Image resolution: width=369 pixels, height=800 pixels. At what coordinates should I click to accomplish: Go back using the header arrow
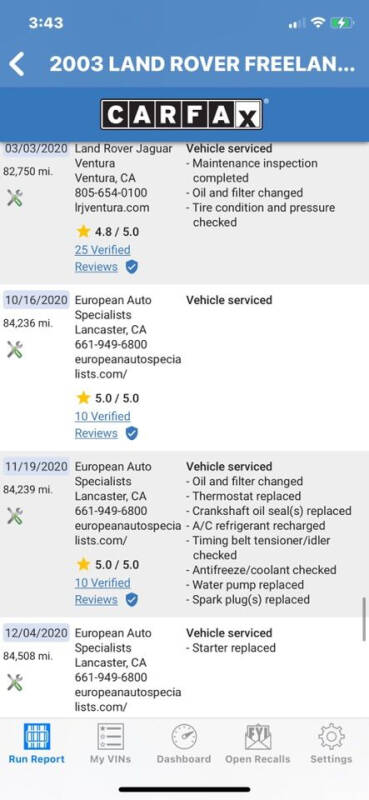pos(16,64)
